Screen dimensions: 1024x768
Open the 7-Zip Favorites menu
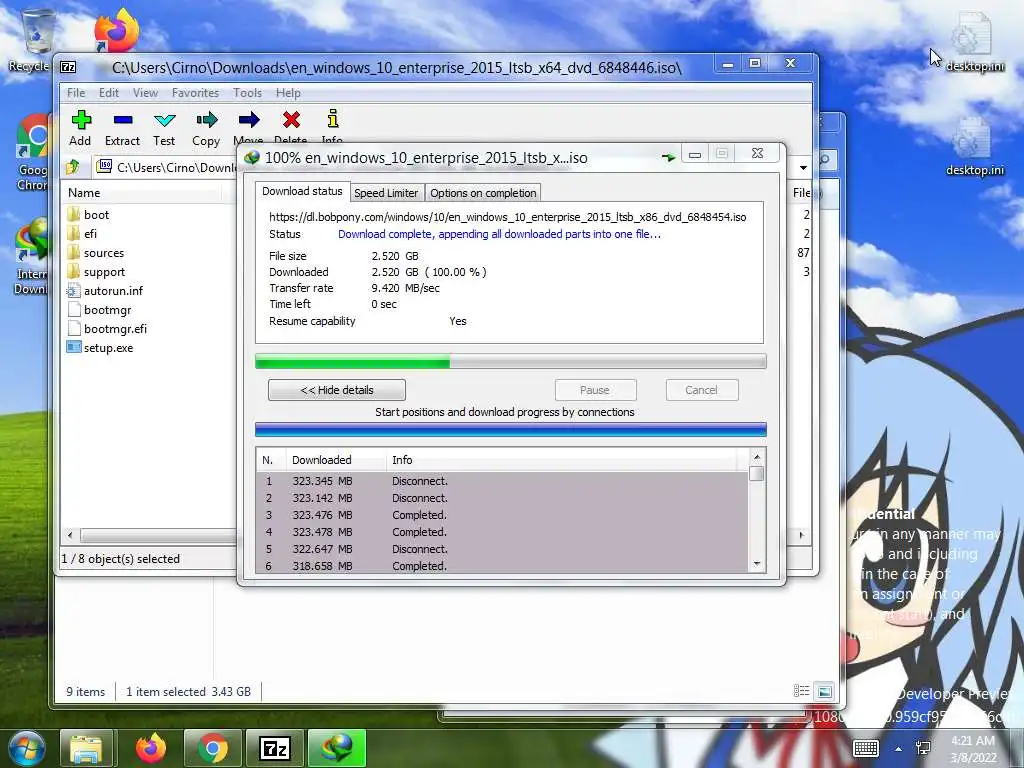pyautogui.click(x=195, y=93)
